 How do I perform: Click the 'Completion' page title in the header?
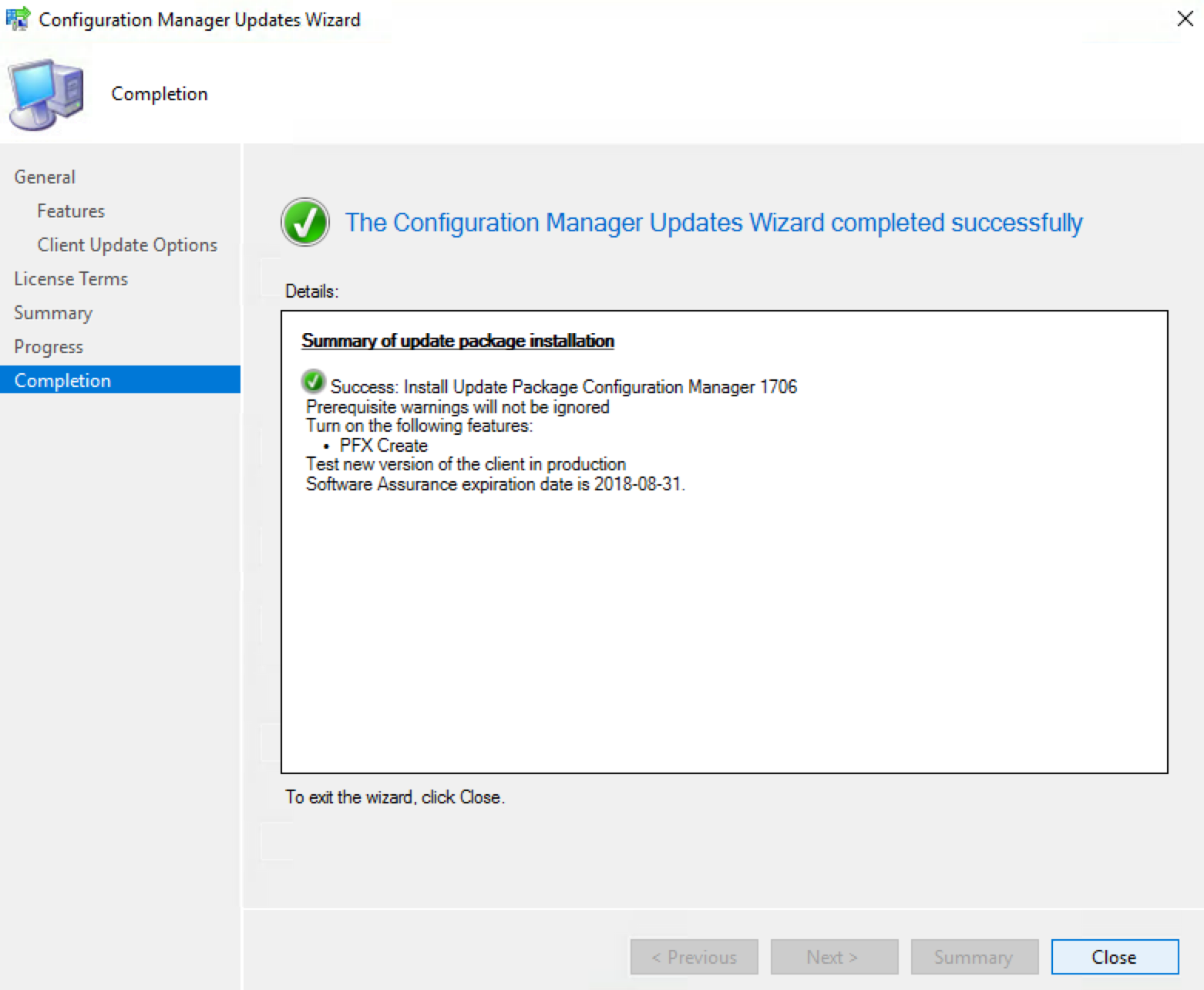(x=160, y=93)
